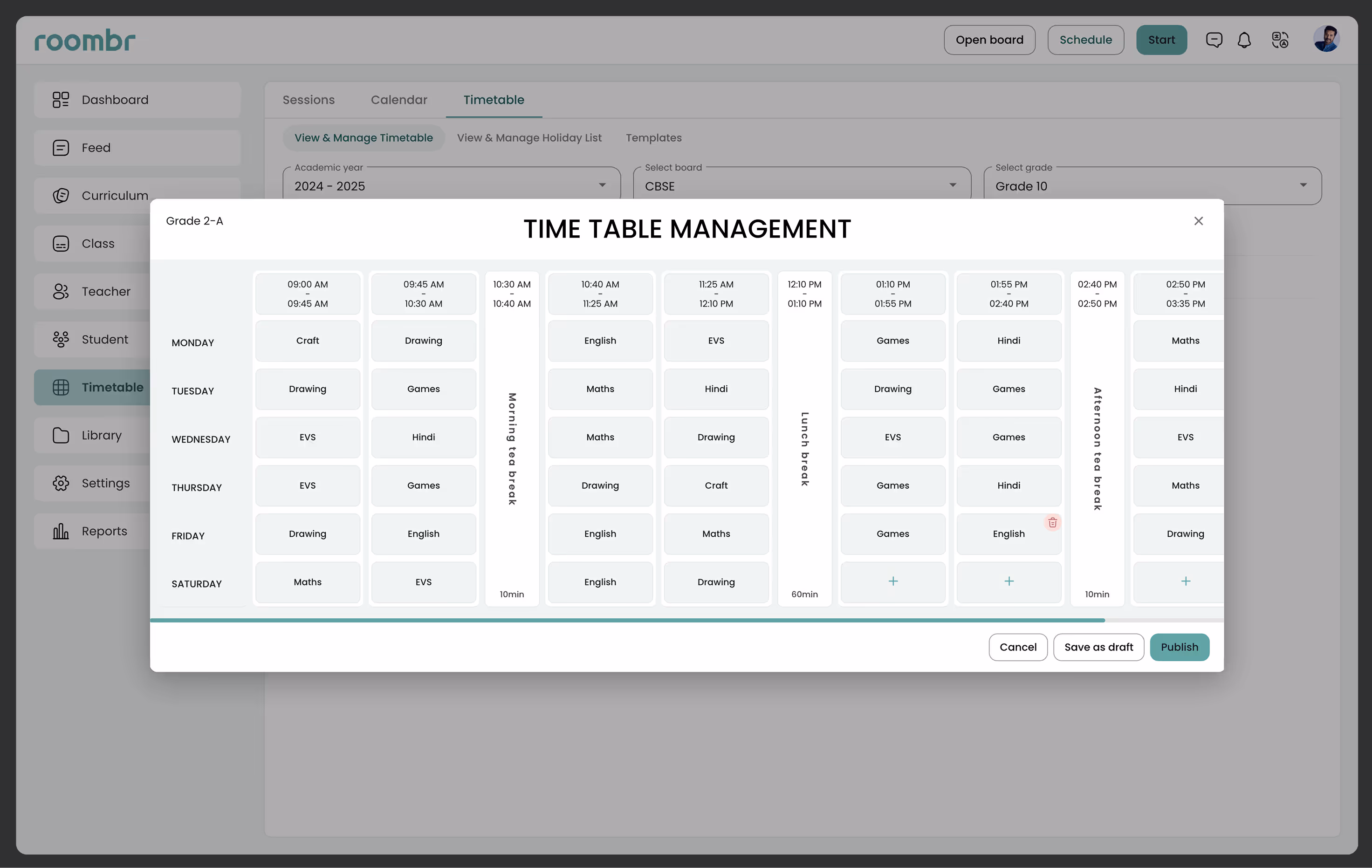Viewport: 1372px width, 868px height.
Task: Switch to the Sessions tab
Action: coord(308,100)
